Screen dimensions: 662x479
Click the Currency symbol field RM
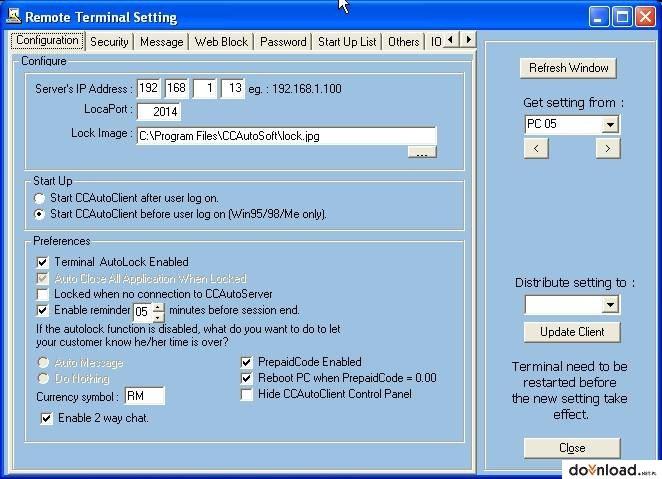pyautogui.click(x=145, y=396)
